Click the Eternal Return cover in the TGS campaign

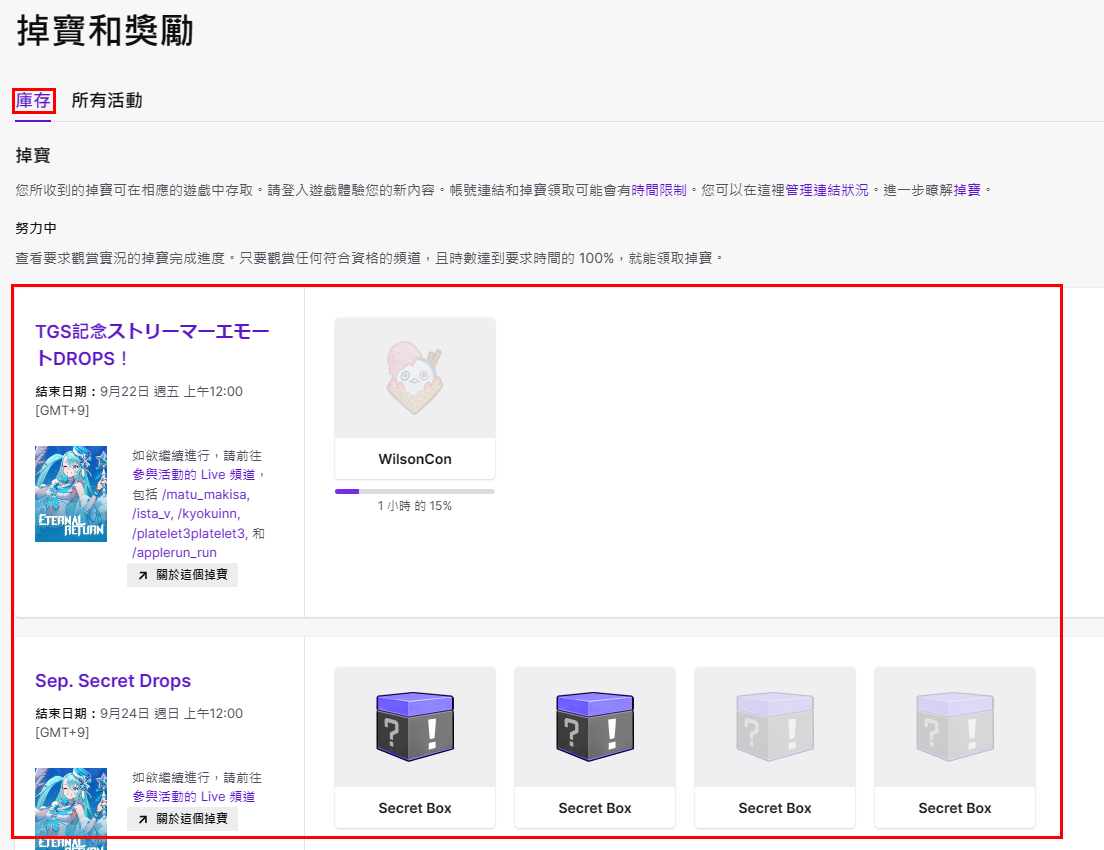[71, 494]
